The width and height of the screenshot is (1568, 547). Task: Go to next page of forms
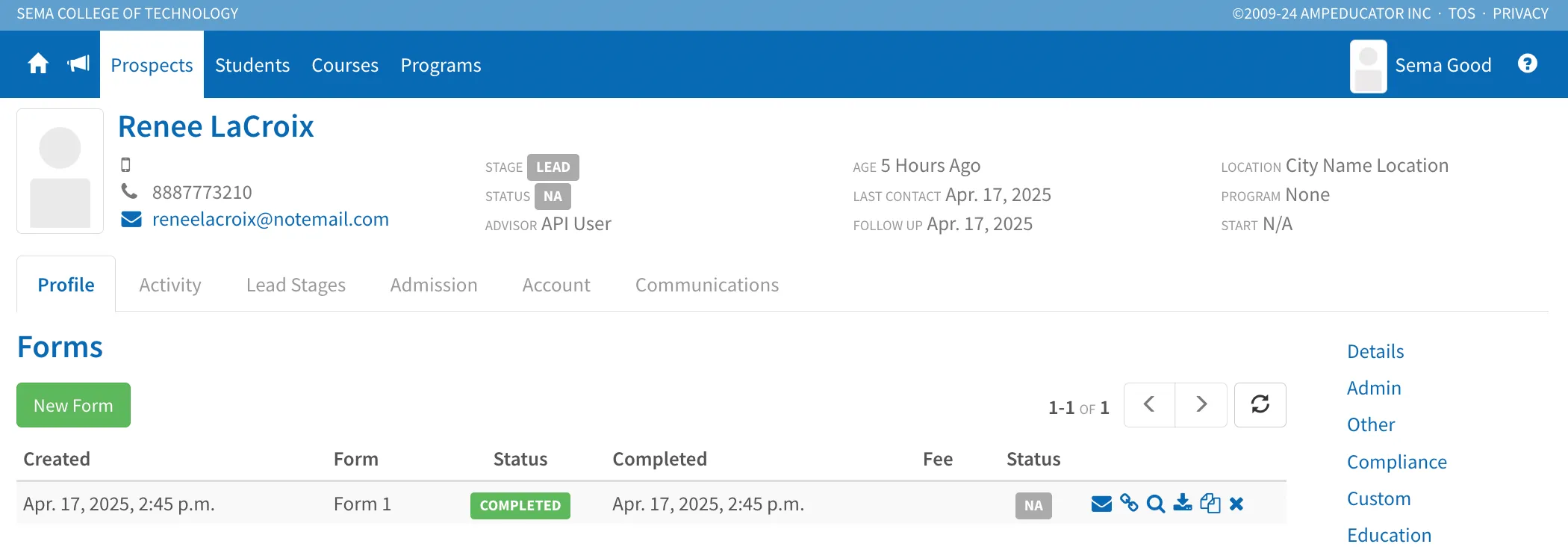1201,405
